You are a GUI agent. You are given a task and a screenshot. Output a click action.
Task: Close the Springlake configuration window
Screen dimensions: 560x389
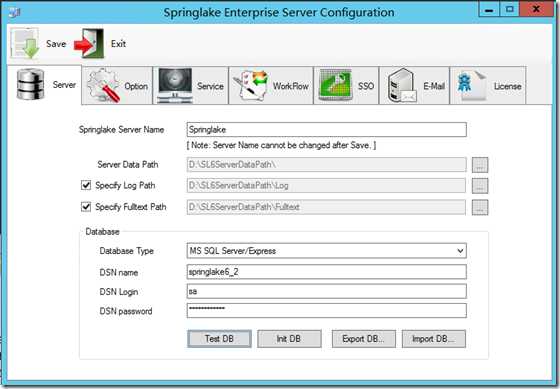[x=536, y=9]
